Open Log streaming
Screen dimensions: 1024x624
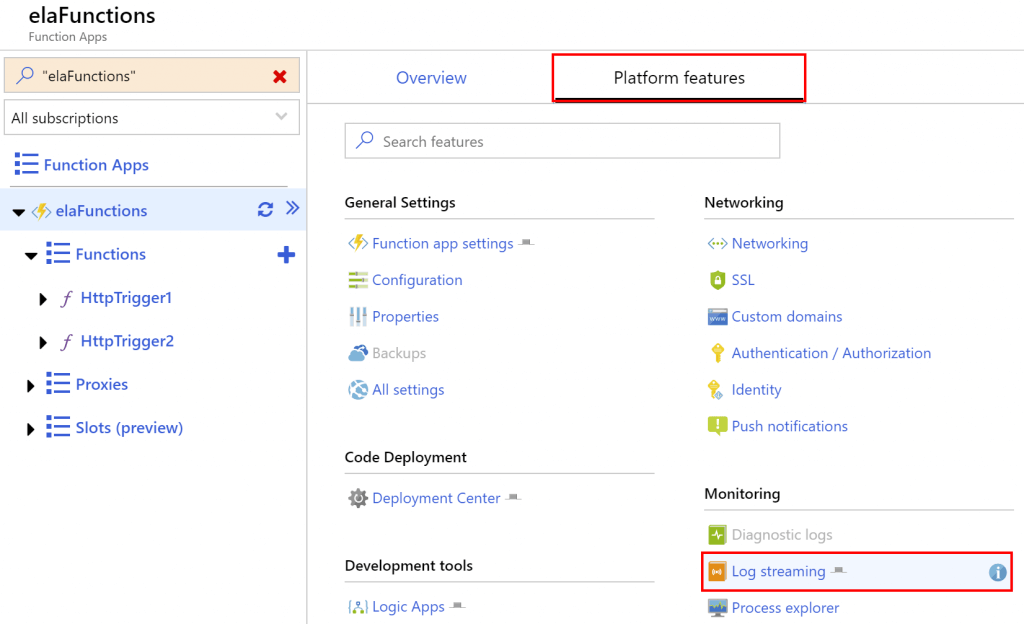tap(778, 571)
